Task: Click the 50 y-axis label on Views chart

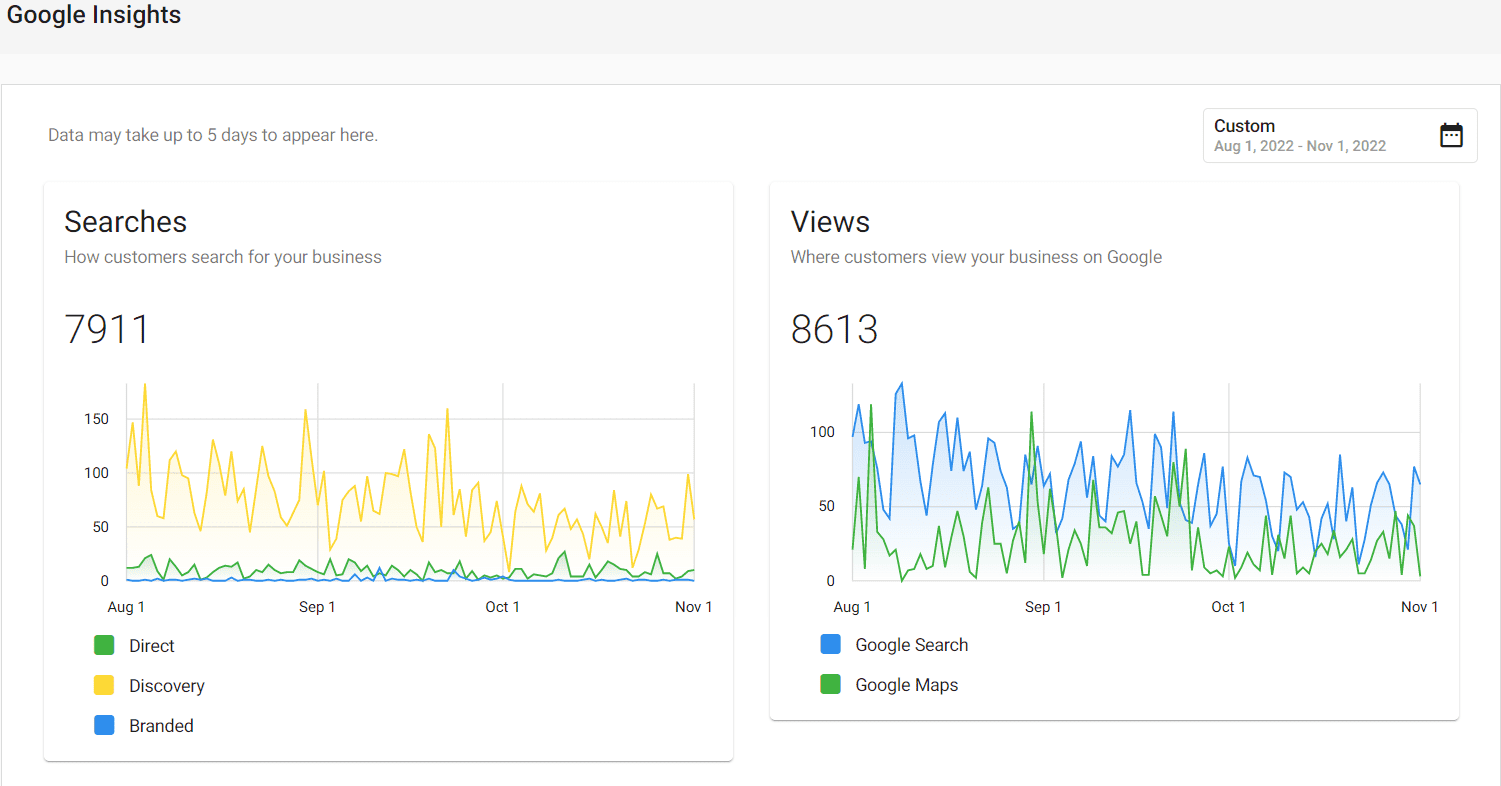Action: click(x=826, y=506)
